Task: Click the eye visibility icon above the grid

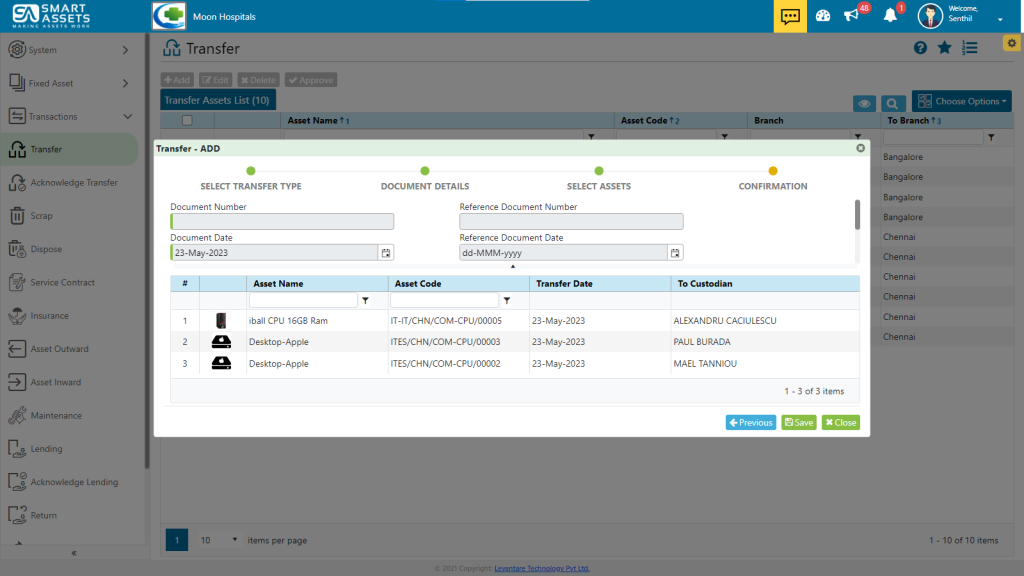Action: click(x=864, y=101)
